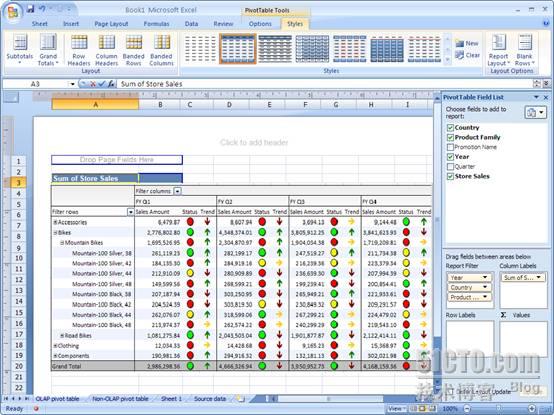Viewport: 554px width, 415px height.
Task: Click the Office button
Action: point(13,12)
